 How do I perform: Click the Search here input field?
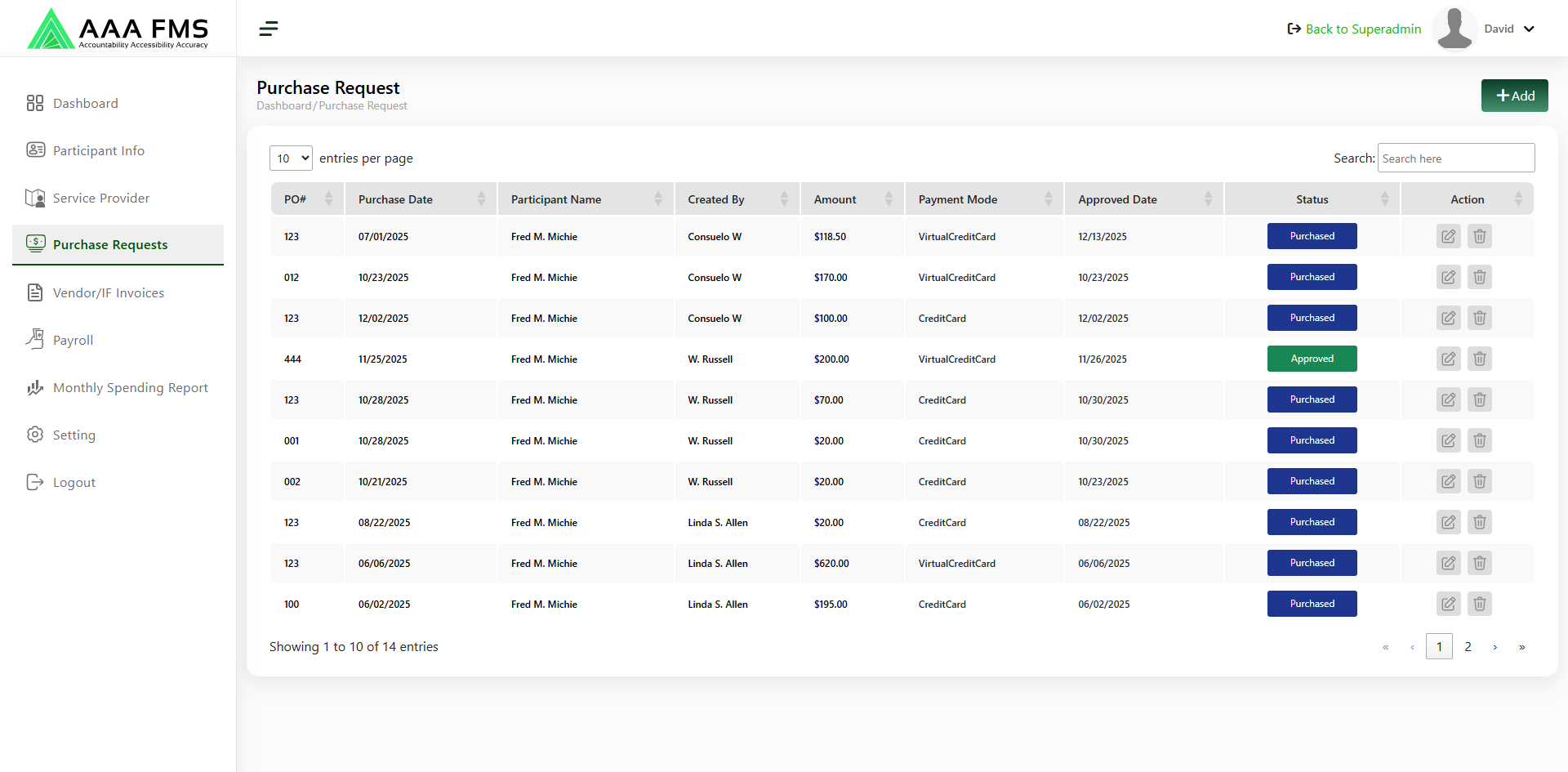pos(1455,158)
